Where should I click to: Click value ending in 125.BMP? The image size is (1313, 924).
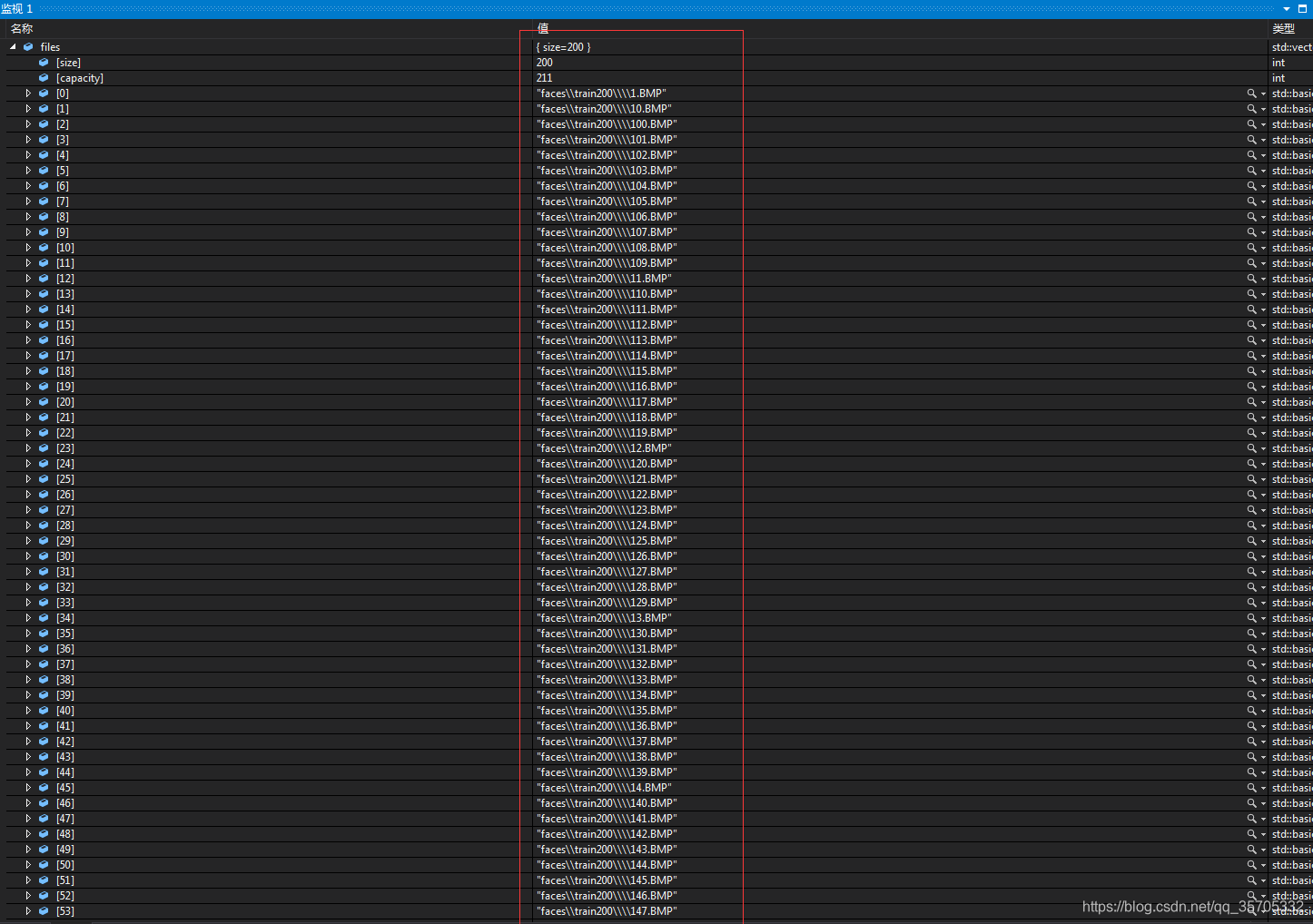pos(607,541)
